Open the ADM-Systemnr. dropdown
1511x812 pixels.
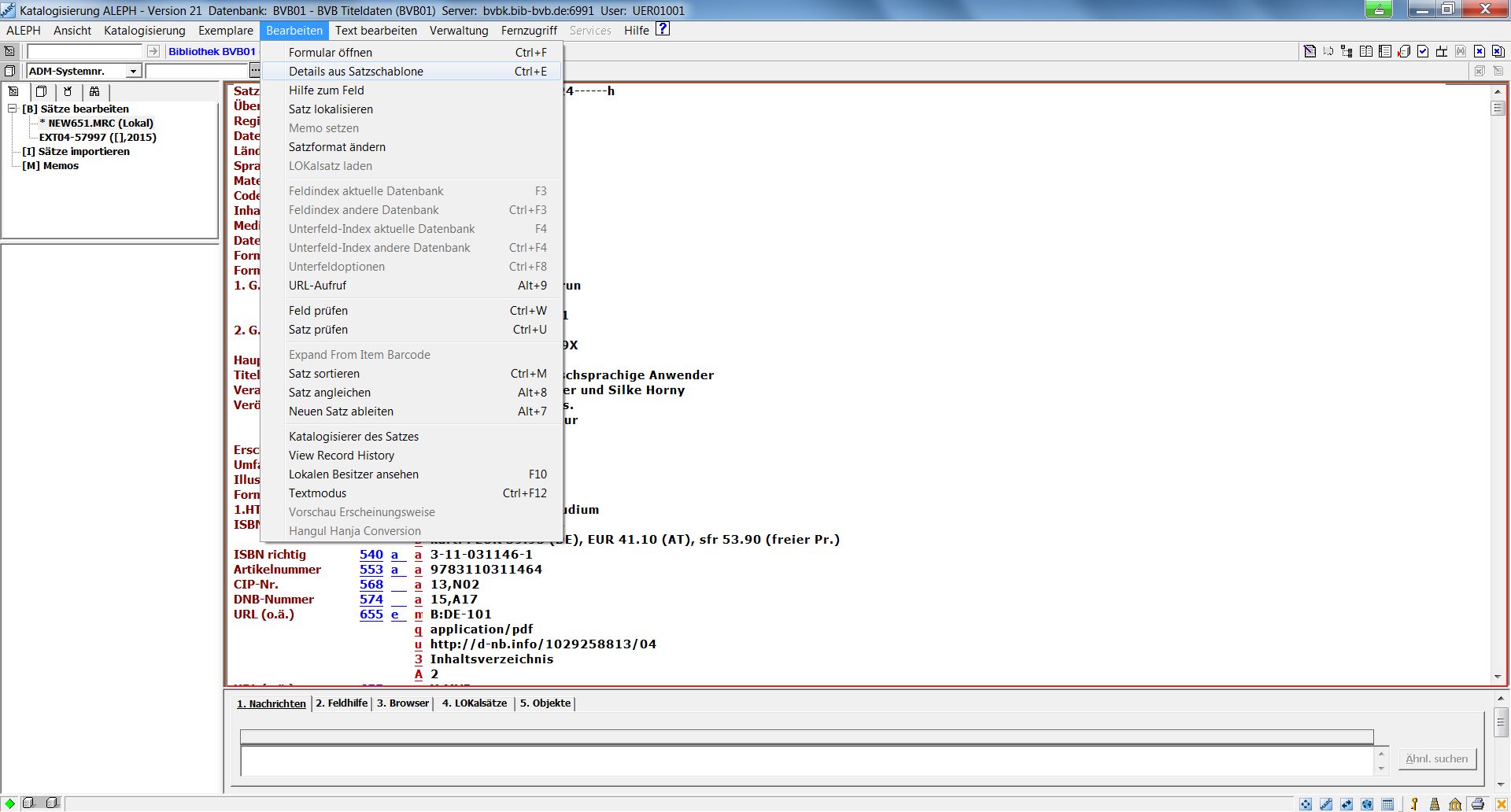tap(133, 72)
